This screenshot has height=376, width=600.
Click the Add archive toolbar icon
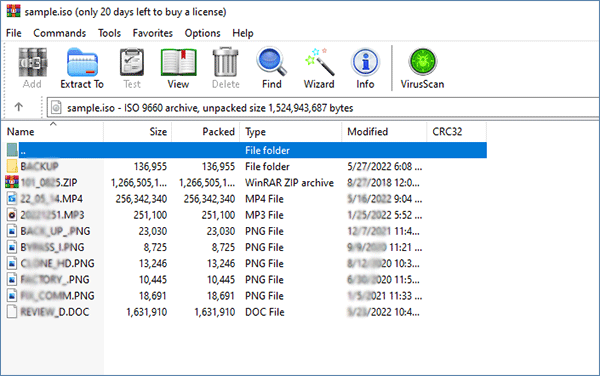point(33,62)
